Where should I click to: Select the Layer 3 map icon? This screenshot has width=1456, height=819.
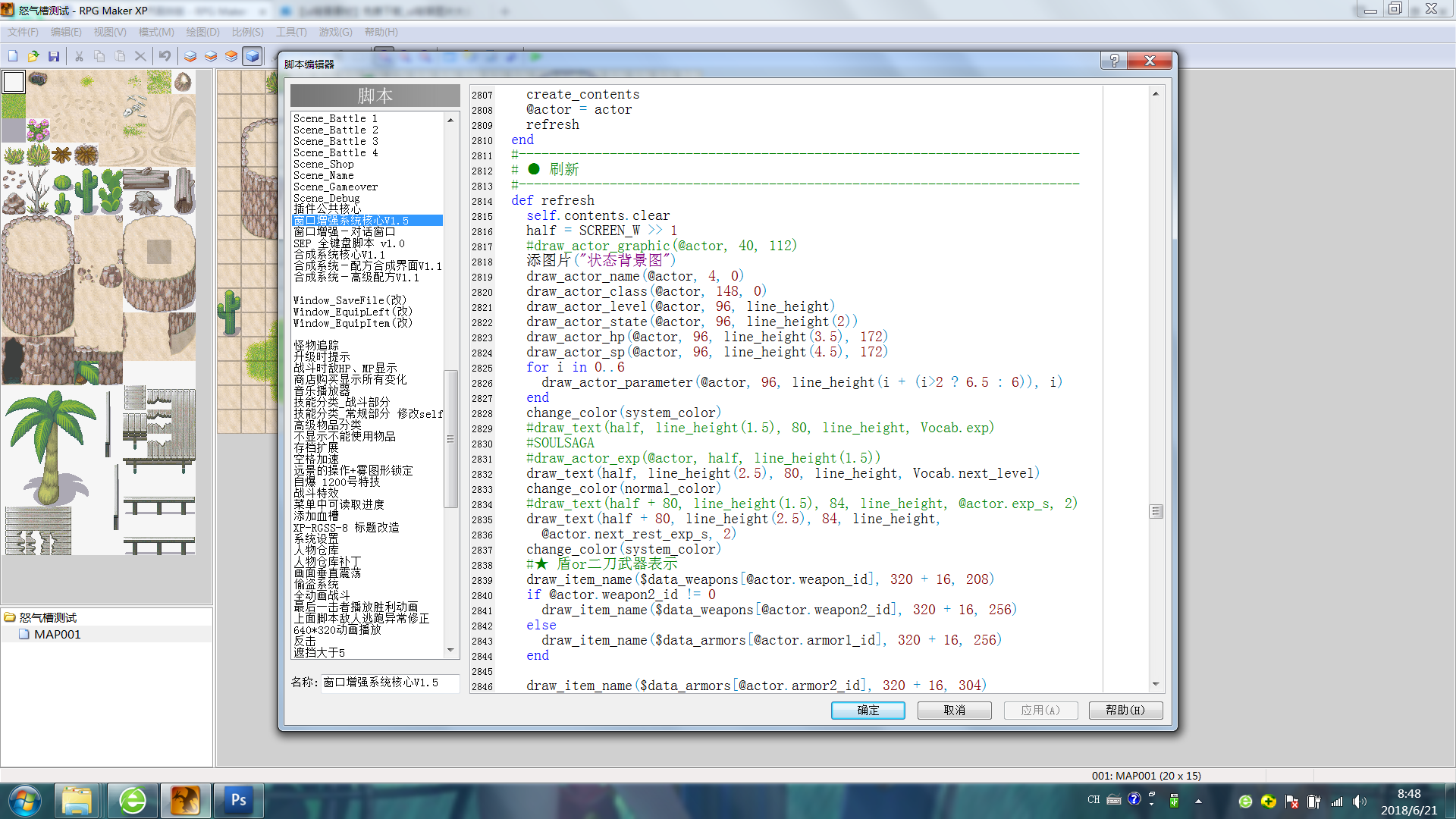(231, 56)
